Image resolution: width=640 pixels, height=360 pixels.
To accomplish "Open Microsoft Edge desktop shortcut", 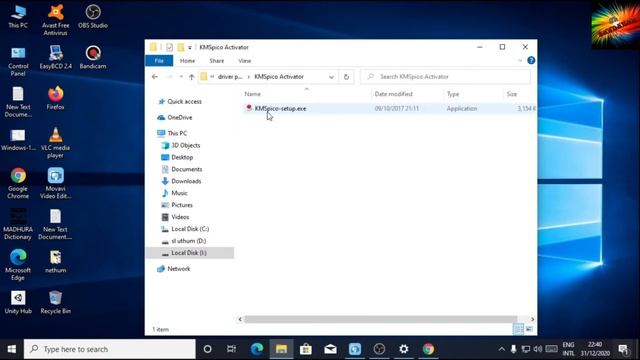I will tap(18, 265).
